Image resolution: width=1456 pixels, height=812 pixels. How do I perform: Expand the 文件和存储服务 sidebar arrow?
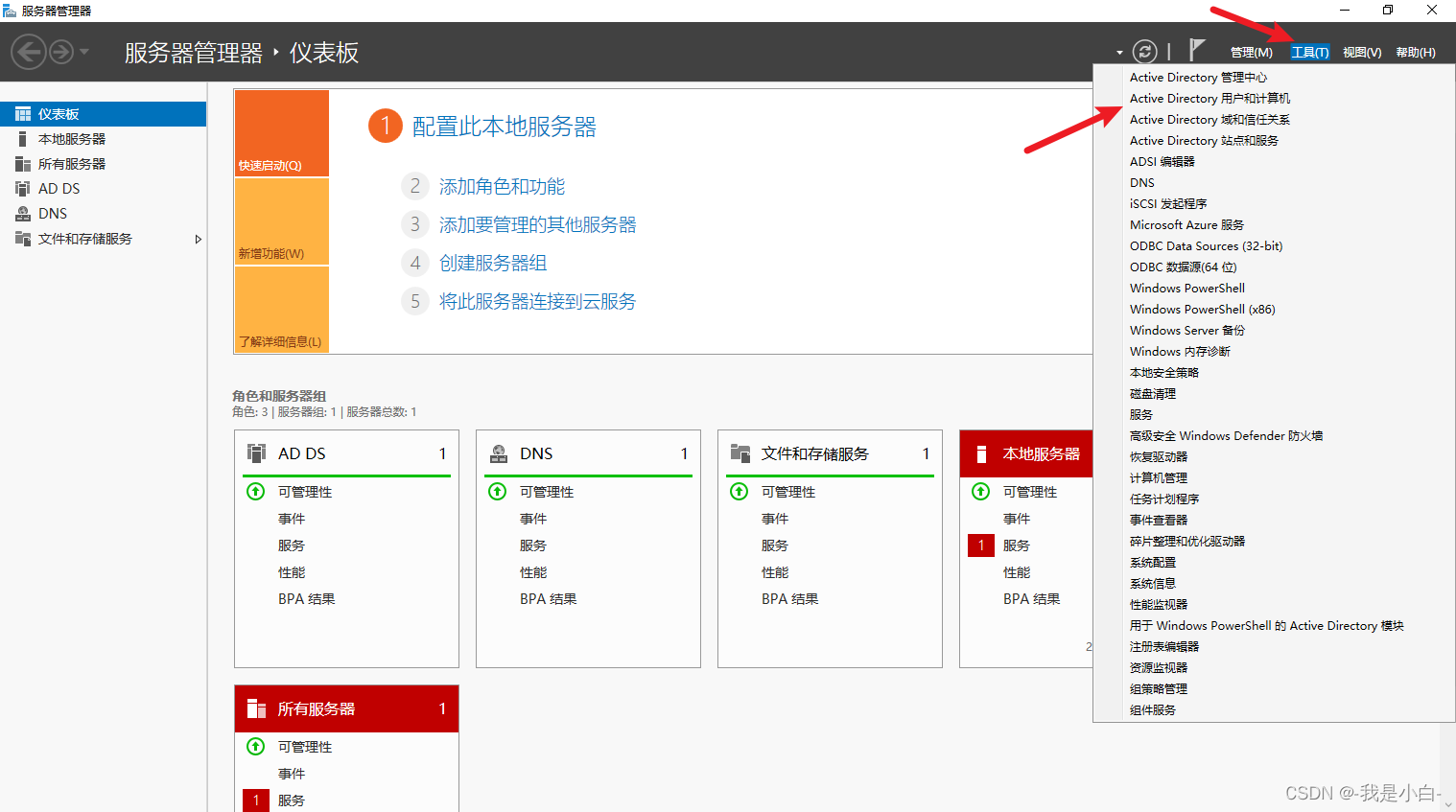point(198,239)
